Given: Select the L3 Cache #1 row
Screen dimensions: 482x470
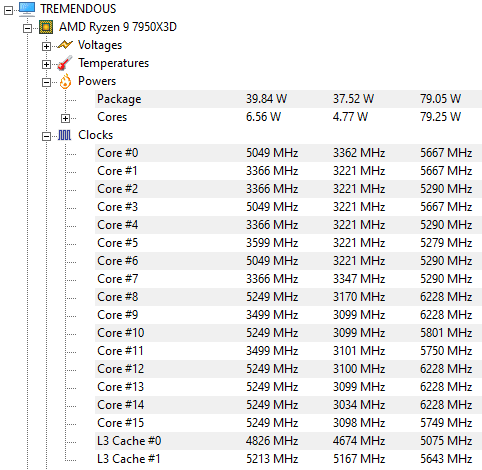Looking at the screenshot, I should click(288, 459).
